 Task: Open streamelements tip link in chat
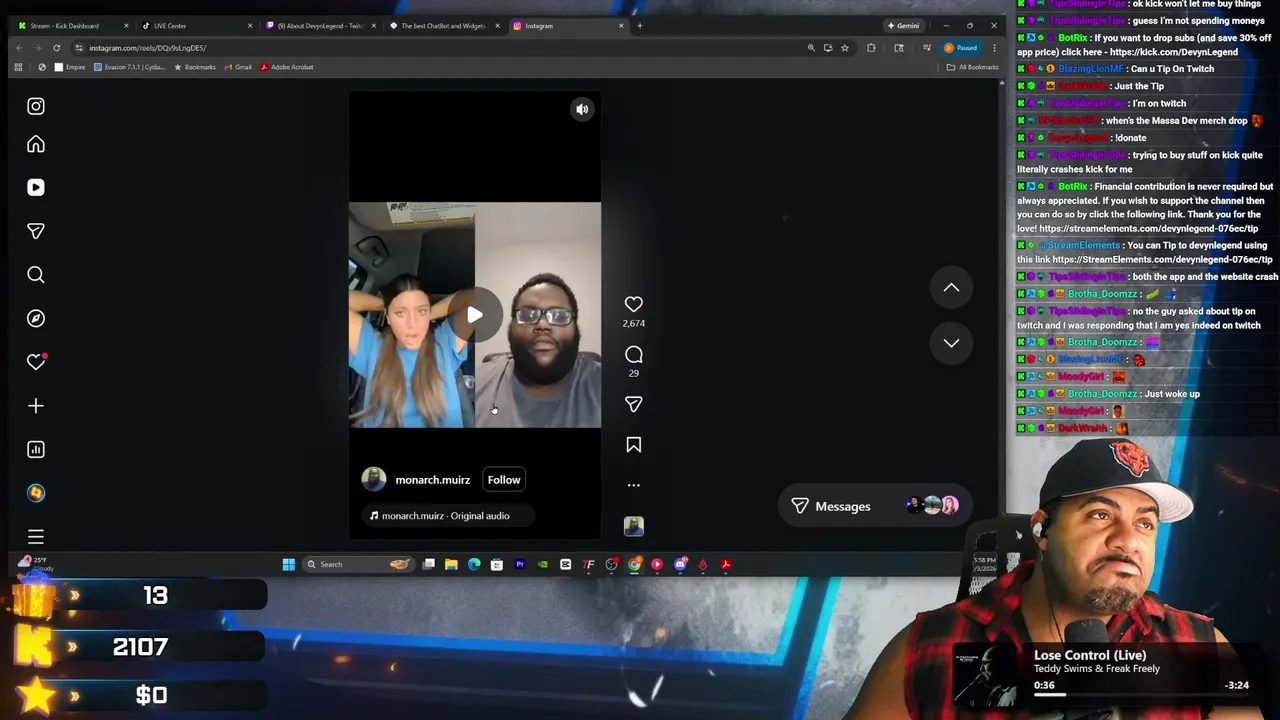click(1149, 229)
